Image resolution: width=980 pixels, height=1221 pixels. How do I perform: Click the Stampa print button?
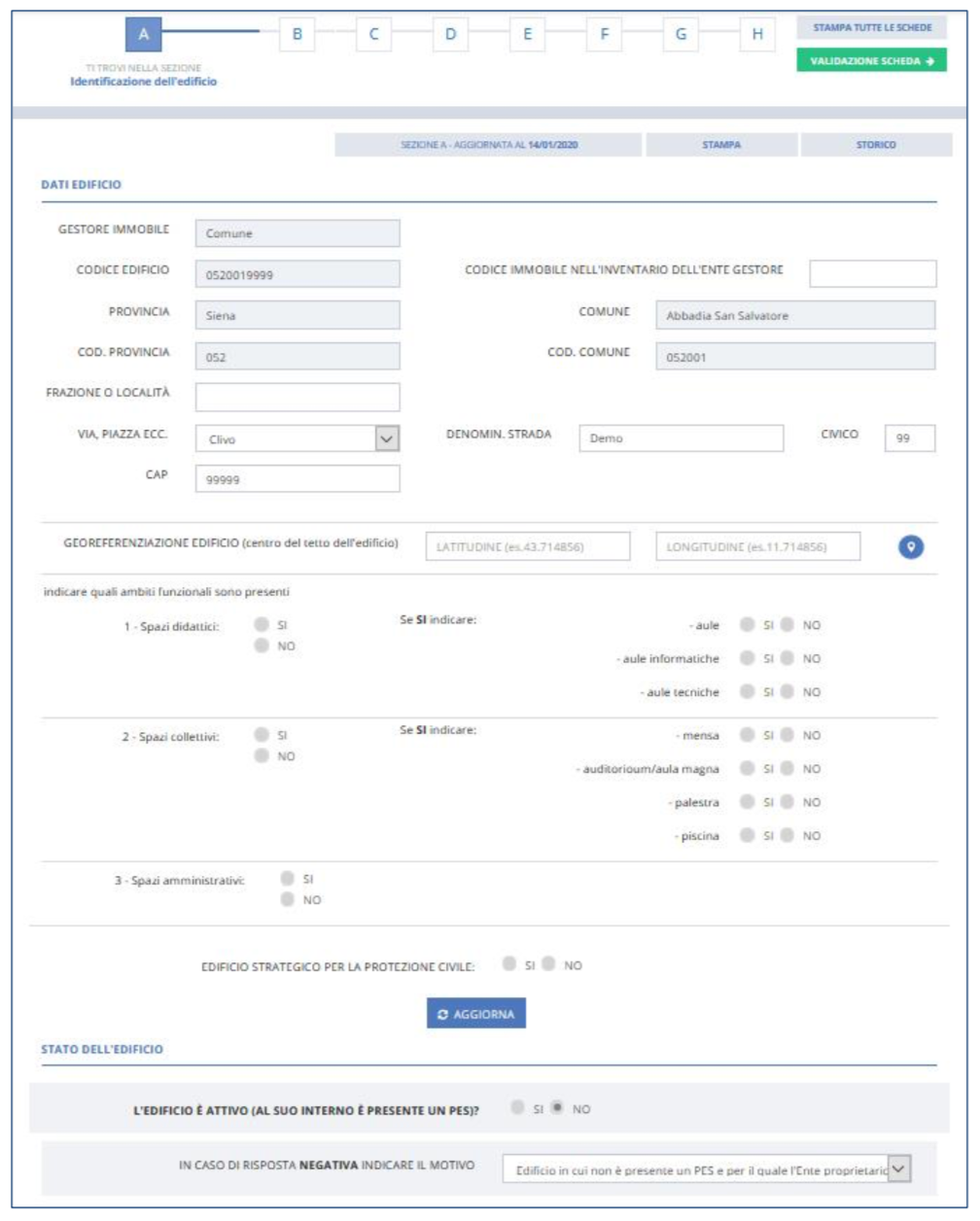[720, 145]
